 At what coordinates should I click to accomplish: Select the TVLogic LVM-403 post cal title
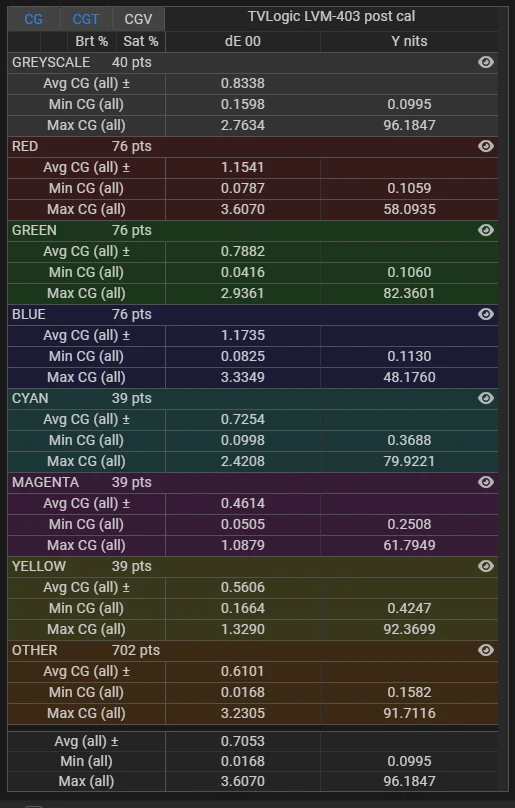click(331, 16)
